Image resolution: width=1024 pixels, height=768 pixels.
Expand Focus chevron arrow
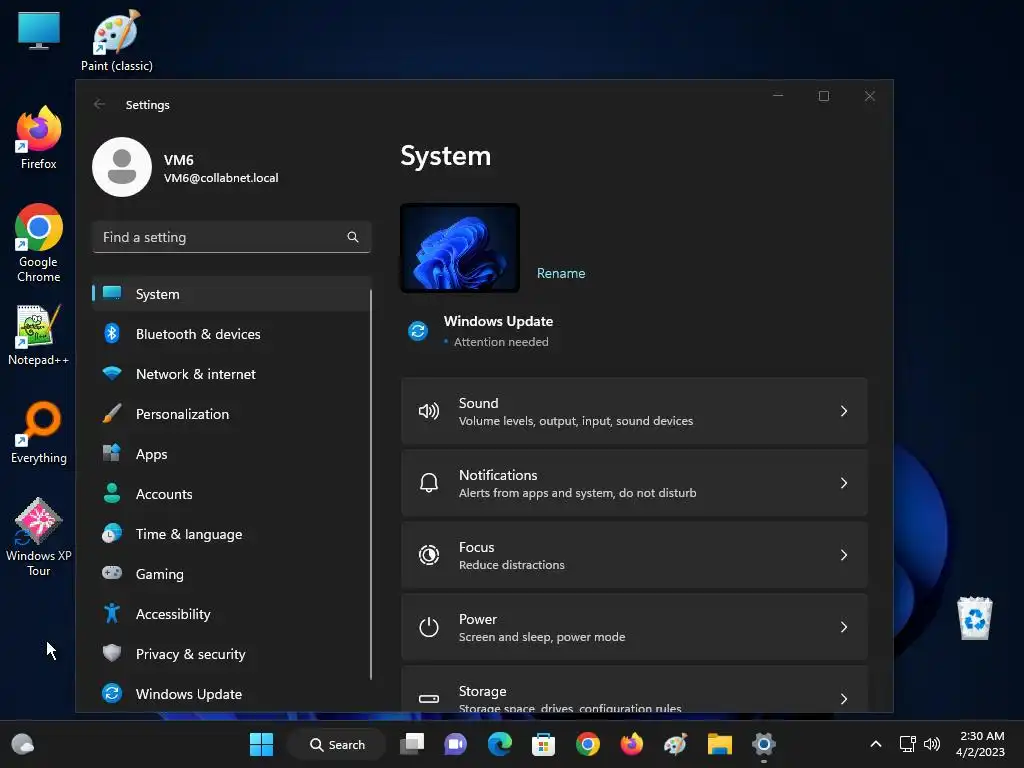[x=844, y=555]
